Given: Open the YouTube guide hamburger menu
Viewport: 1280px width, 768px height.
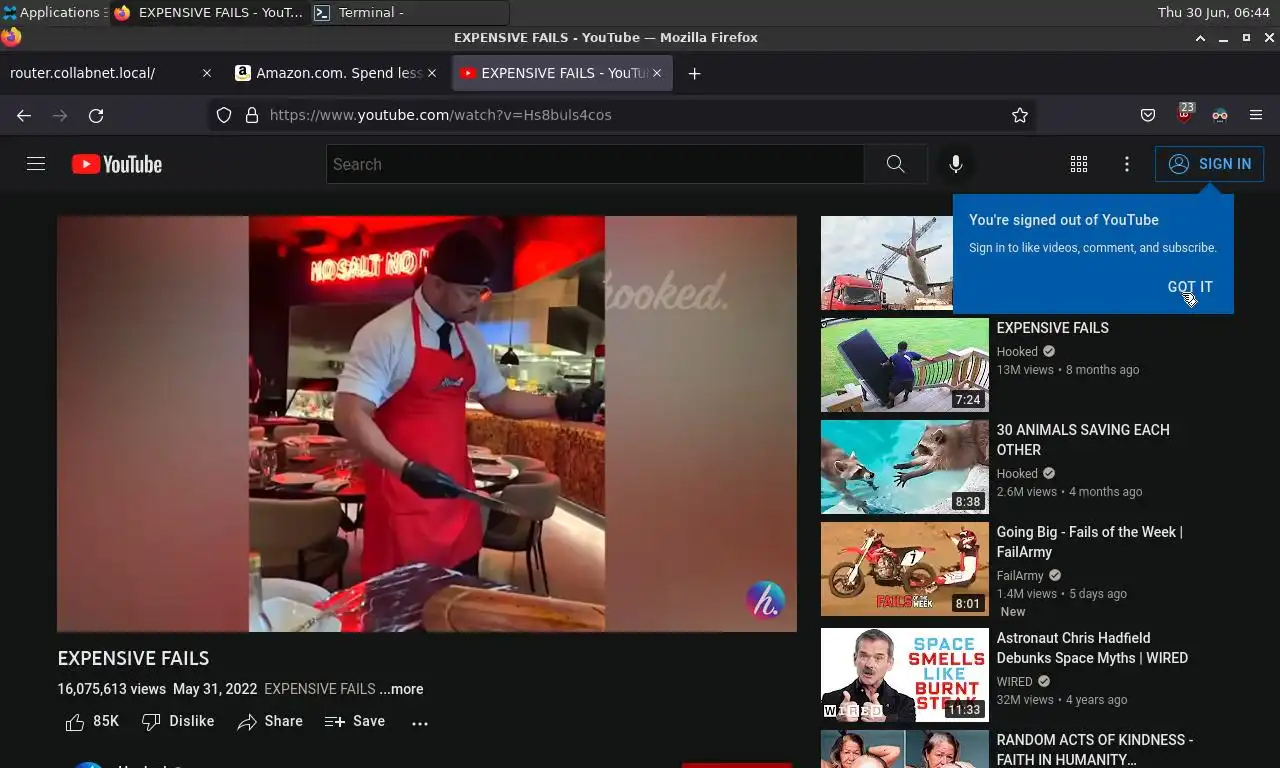Looking at the screenshot, I should (36, 164).
